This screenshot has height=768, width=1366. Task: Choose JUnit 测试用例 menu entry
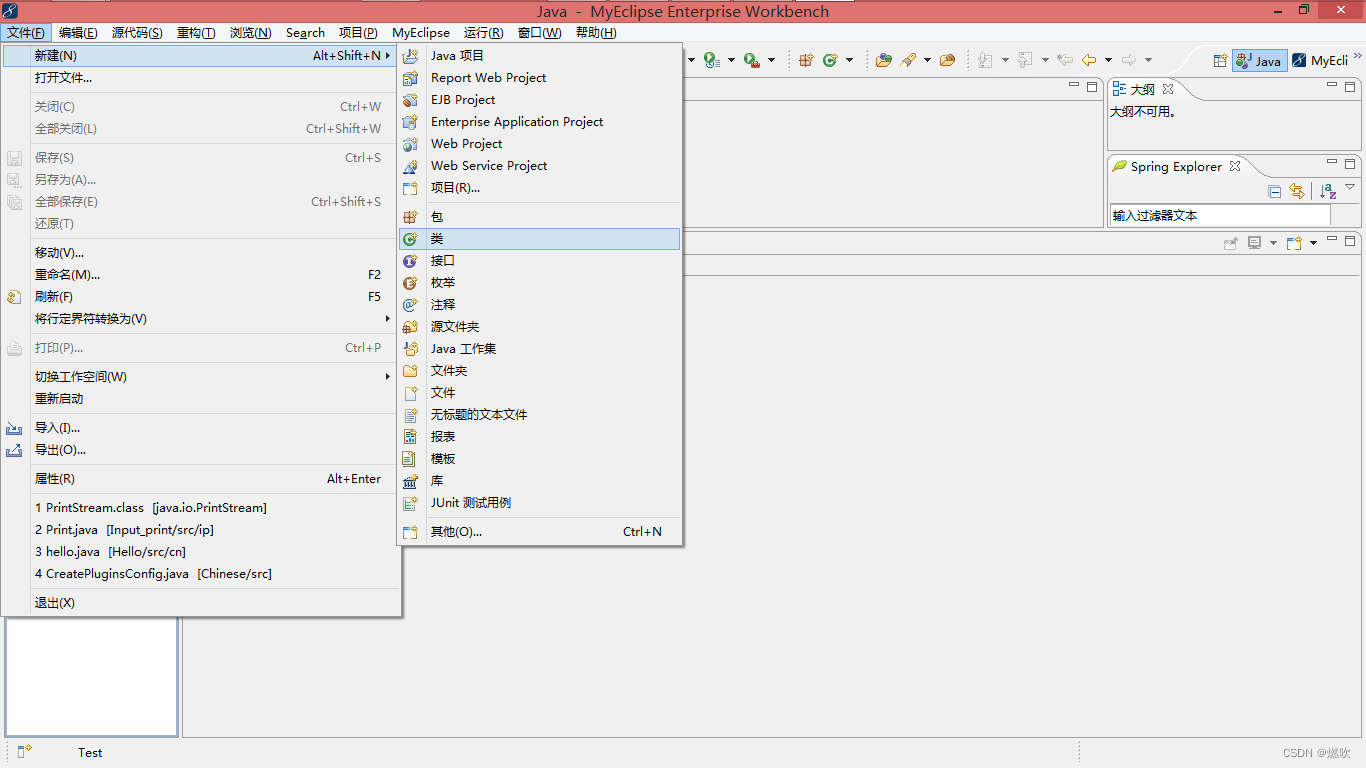point(539,502)
